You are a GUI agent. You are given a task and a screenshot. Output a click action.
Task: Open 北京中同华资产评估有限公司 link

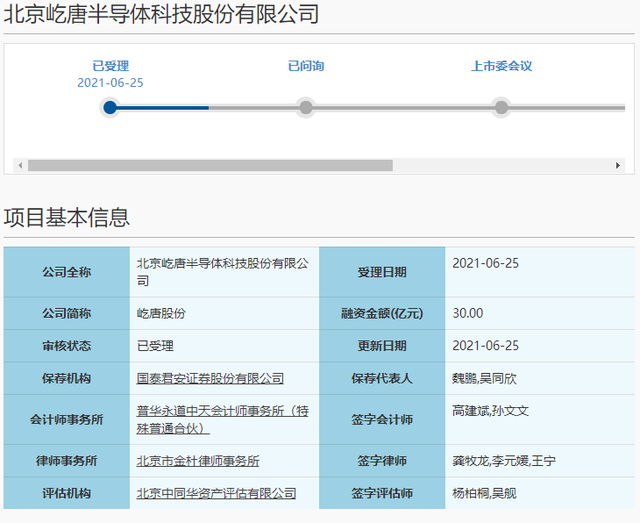pos(216,493)
